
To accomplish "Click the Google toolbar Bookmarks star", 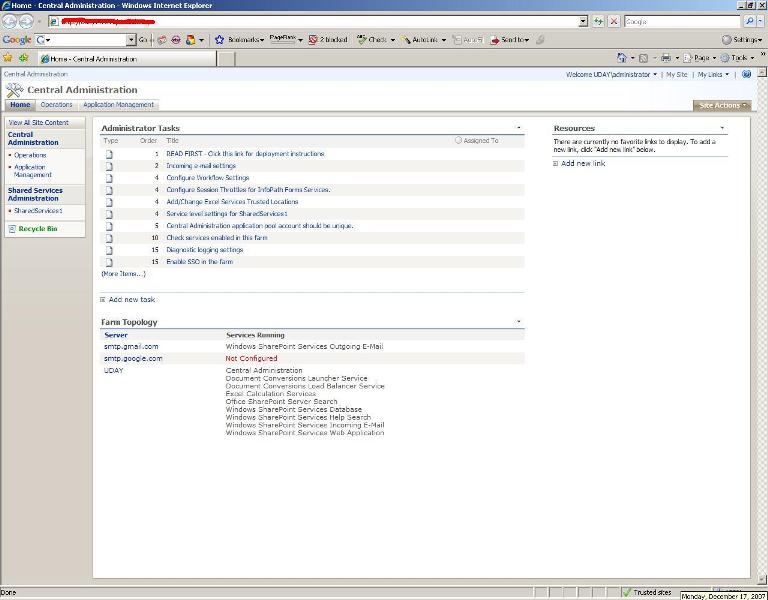I will (219, 40).
